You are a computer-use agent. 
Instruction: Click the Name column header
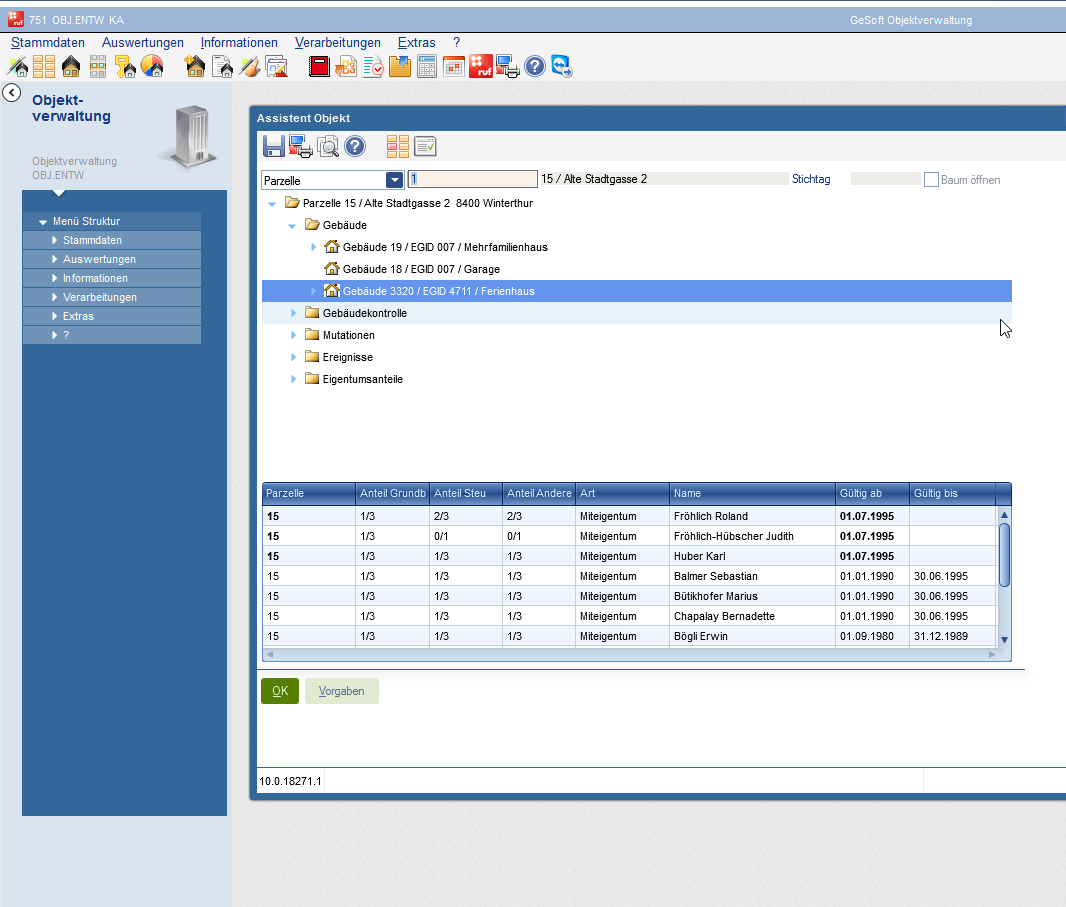click(x=752, y=494)
